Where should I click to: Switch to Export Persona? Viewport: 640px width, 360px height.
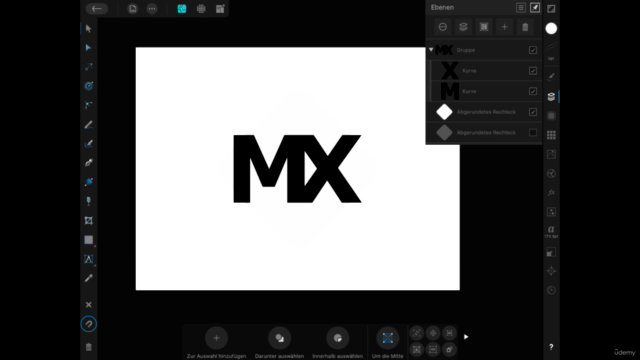[220, 9]
